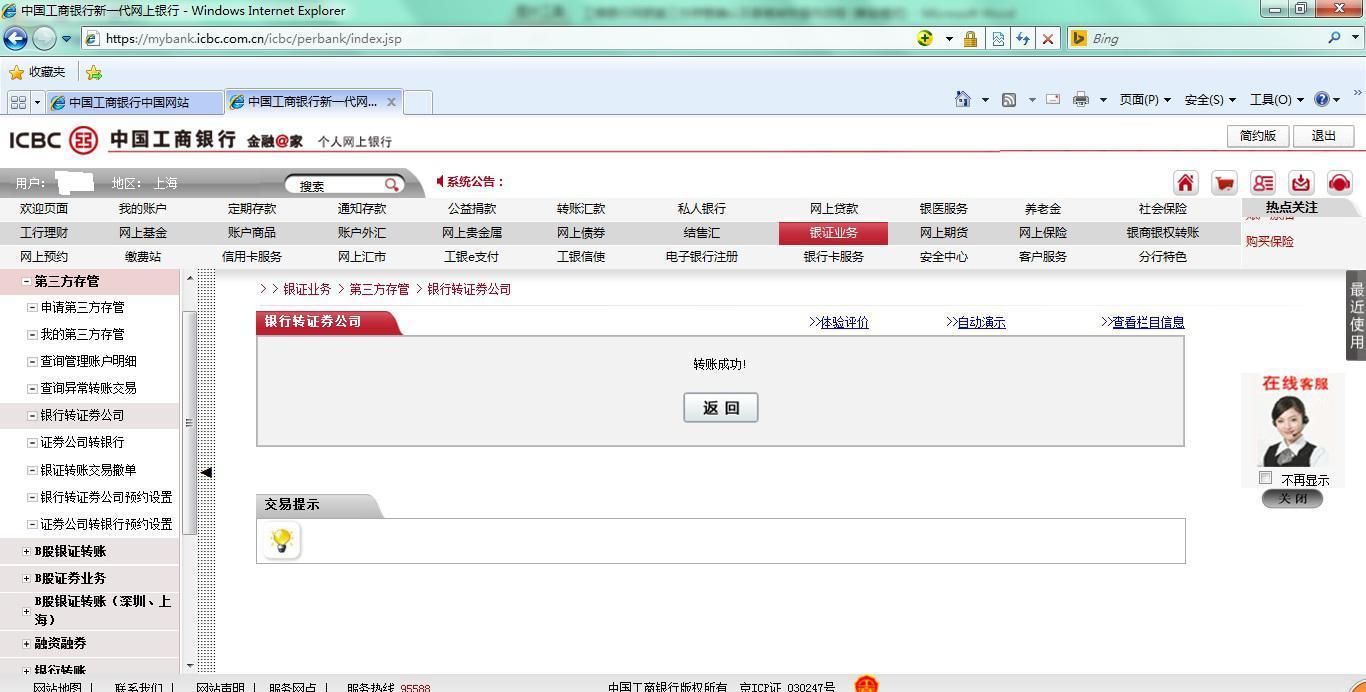Collapse sidebar with the black left arrow
1366x692 pixels.
tap(206, 472)
